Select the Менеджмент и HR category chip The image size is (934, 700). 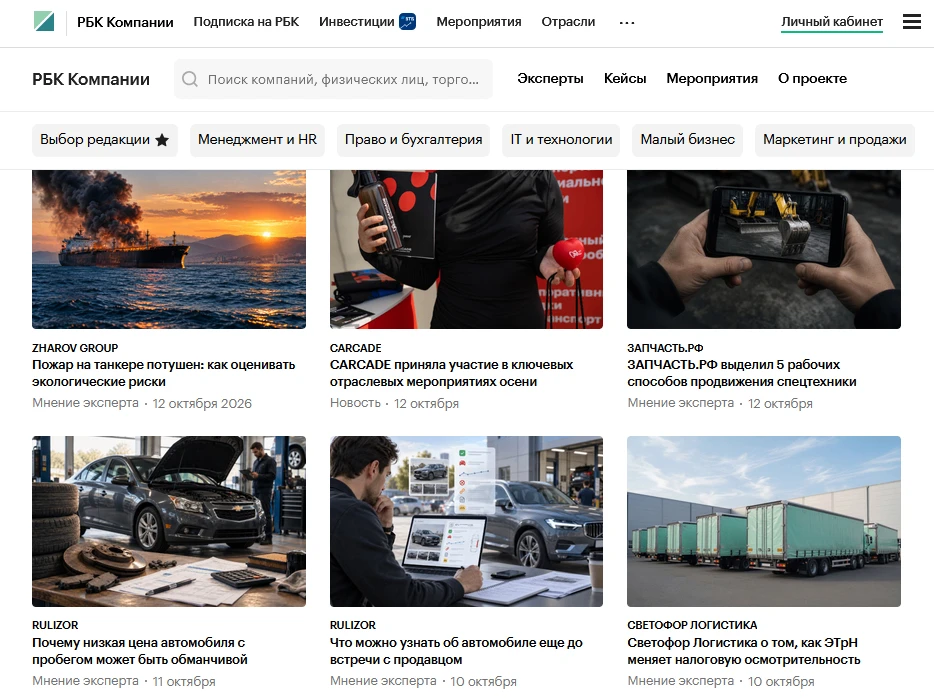pyautogui.click(x=257, y=140)
